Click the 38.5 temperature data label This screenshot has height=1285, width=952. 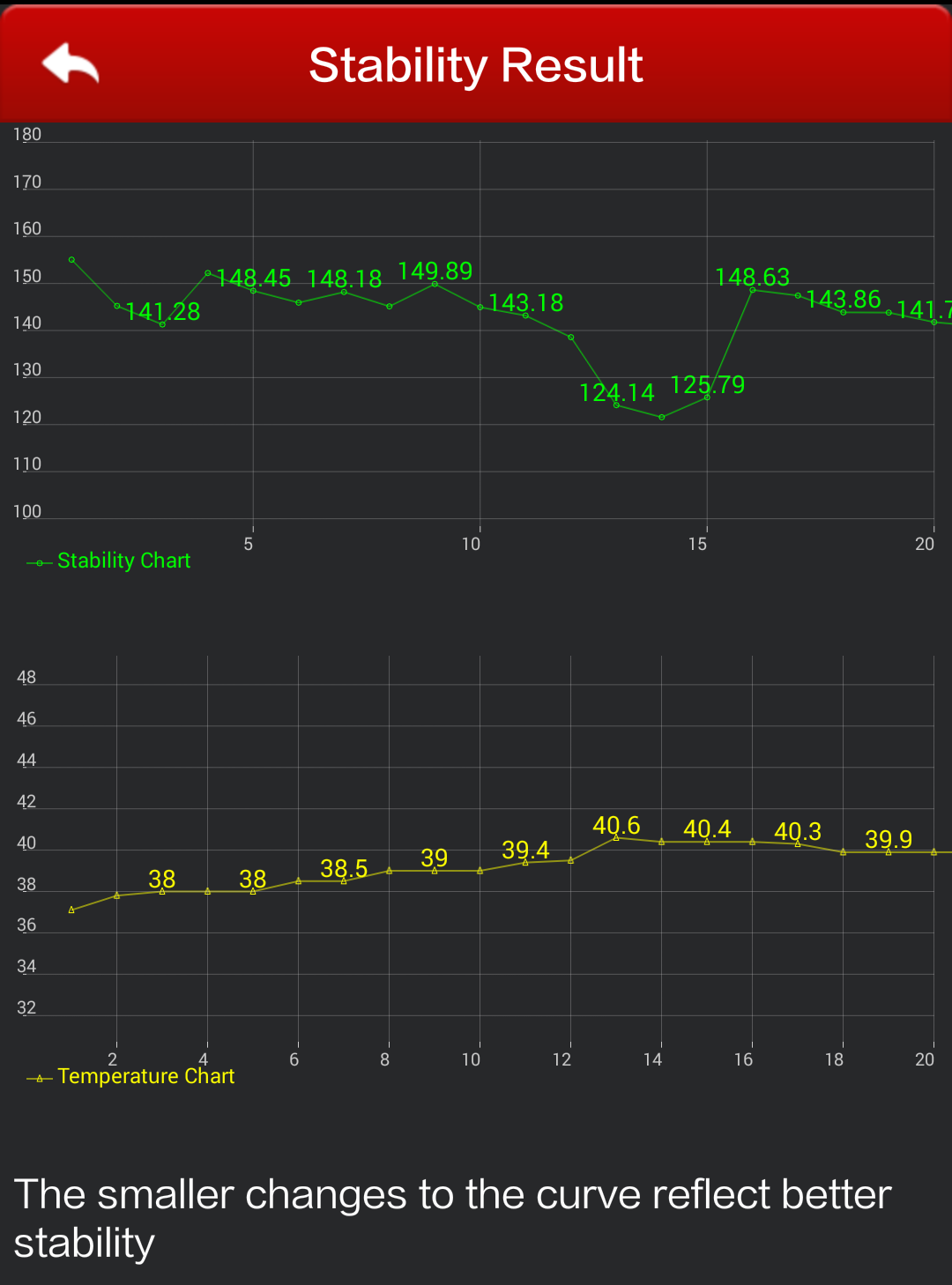(x=344, y=869)
